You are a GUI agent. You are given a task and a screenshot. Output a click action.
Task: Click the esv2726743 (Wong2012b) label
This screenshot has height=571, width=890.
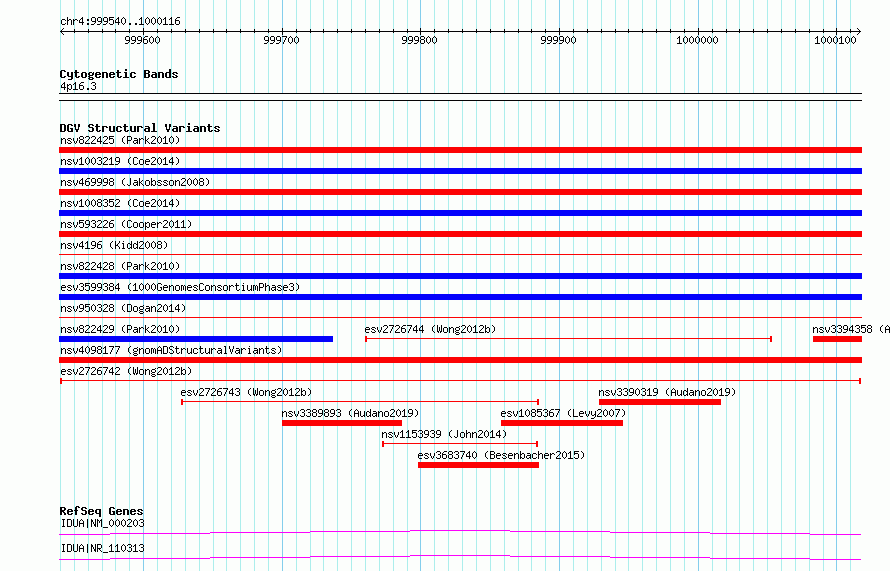pos(246,392)
